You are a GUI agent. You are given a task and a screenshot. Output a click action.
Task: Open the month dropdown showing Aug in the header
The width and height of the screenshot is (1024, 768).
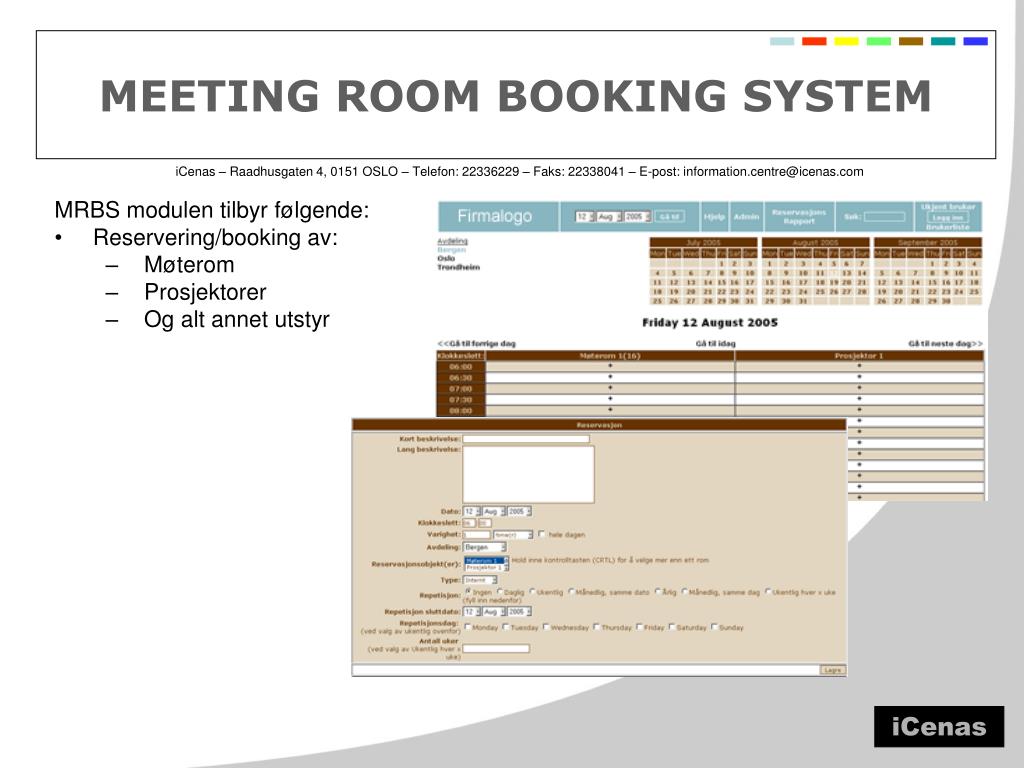(609, 216)
